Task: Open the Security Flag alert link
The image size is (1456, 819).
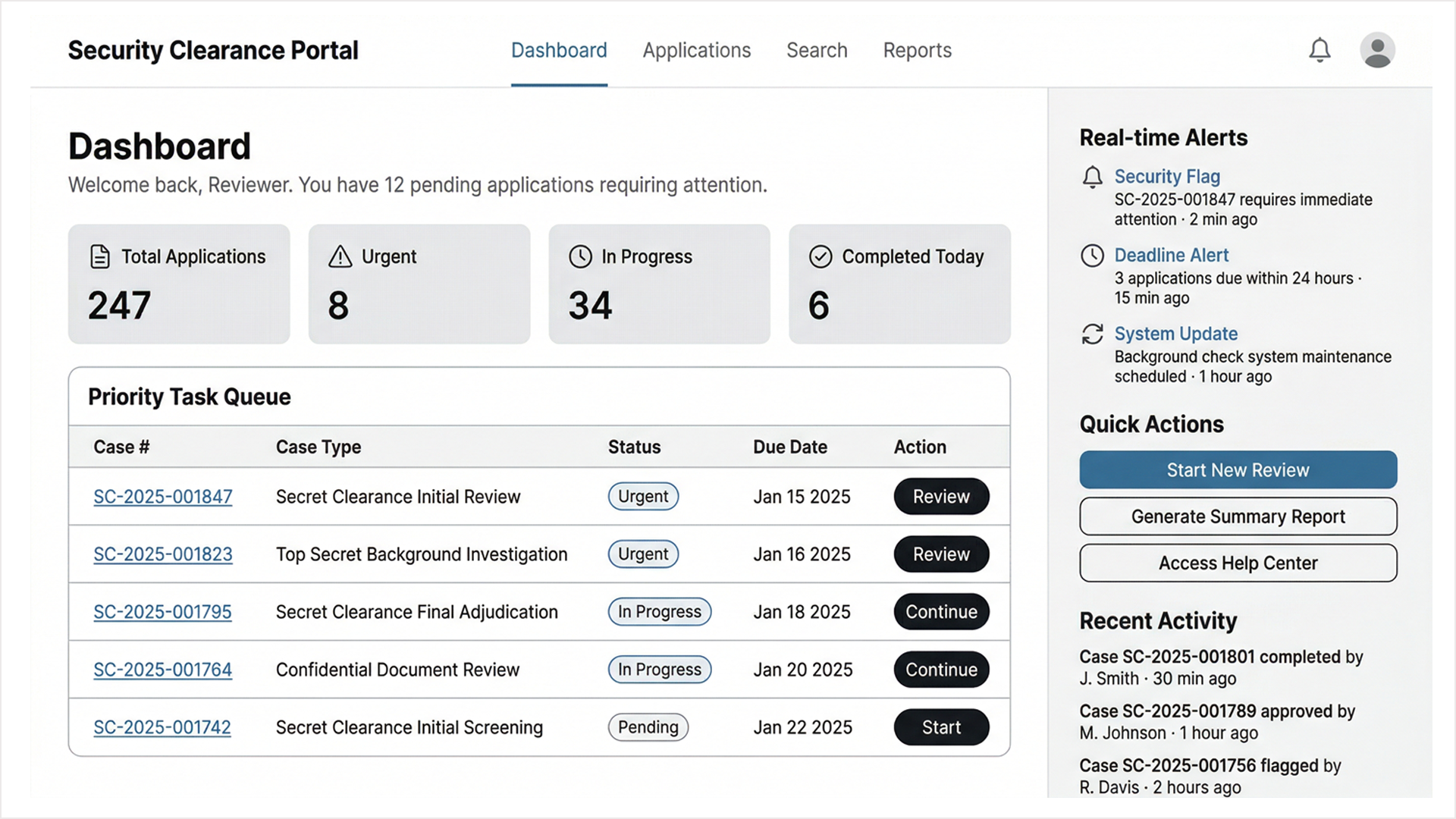Action: click(x=1166, y=177)
